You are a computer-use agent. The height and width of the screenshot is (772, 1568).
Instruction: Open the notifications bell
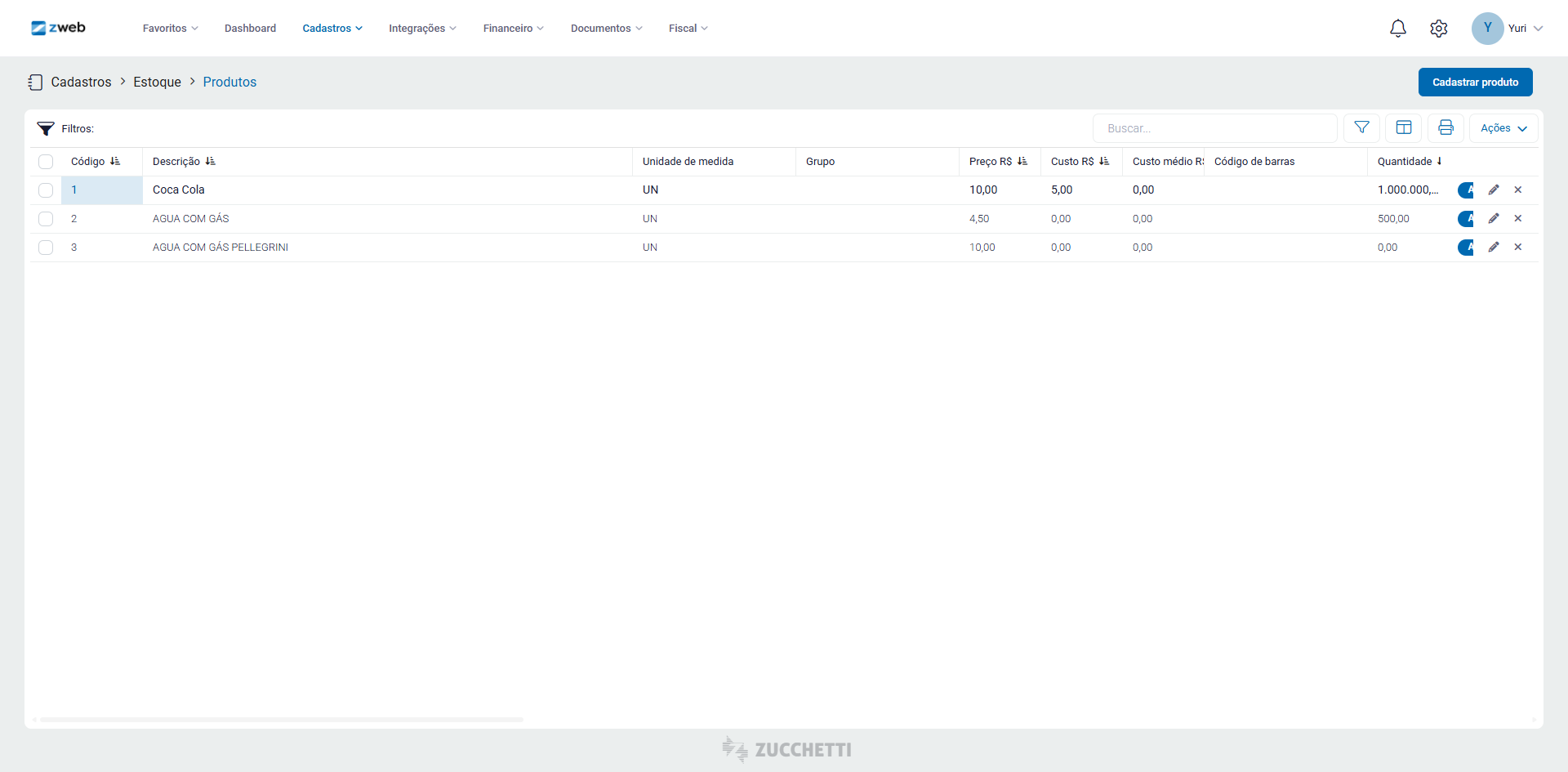click(1397, 29)
